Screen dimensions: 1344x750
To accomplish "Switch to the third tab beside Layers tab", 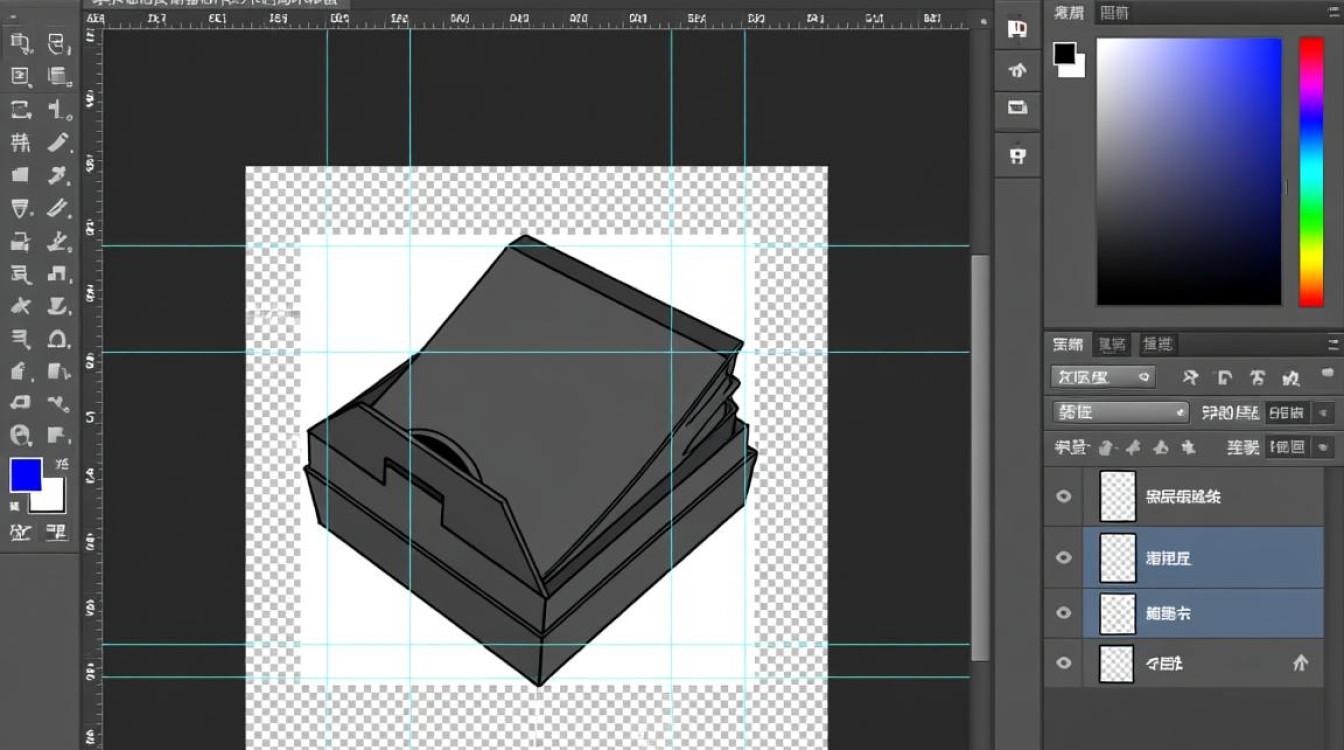I will tap(1158, 345).
